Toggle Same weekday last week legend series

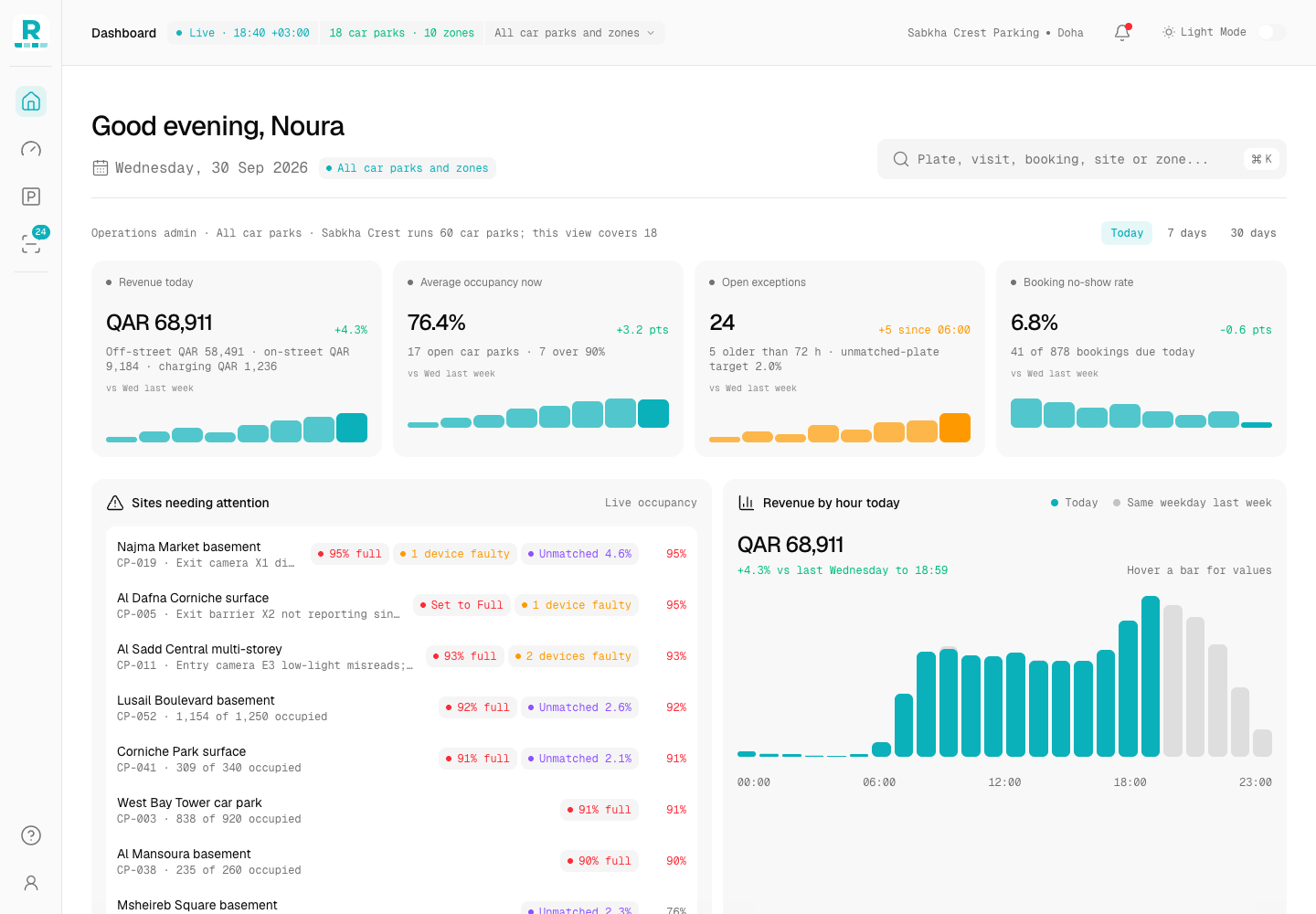click(x=1192, y=503)
